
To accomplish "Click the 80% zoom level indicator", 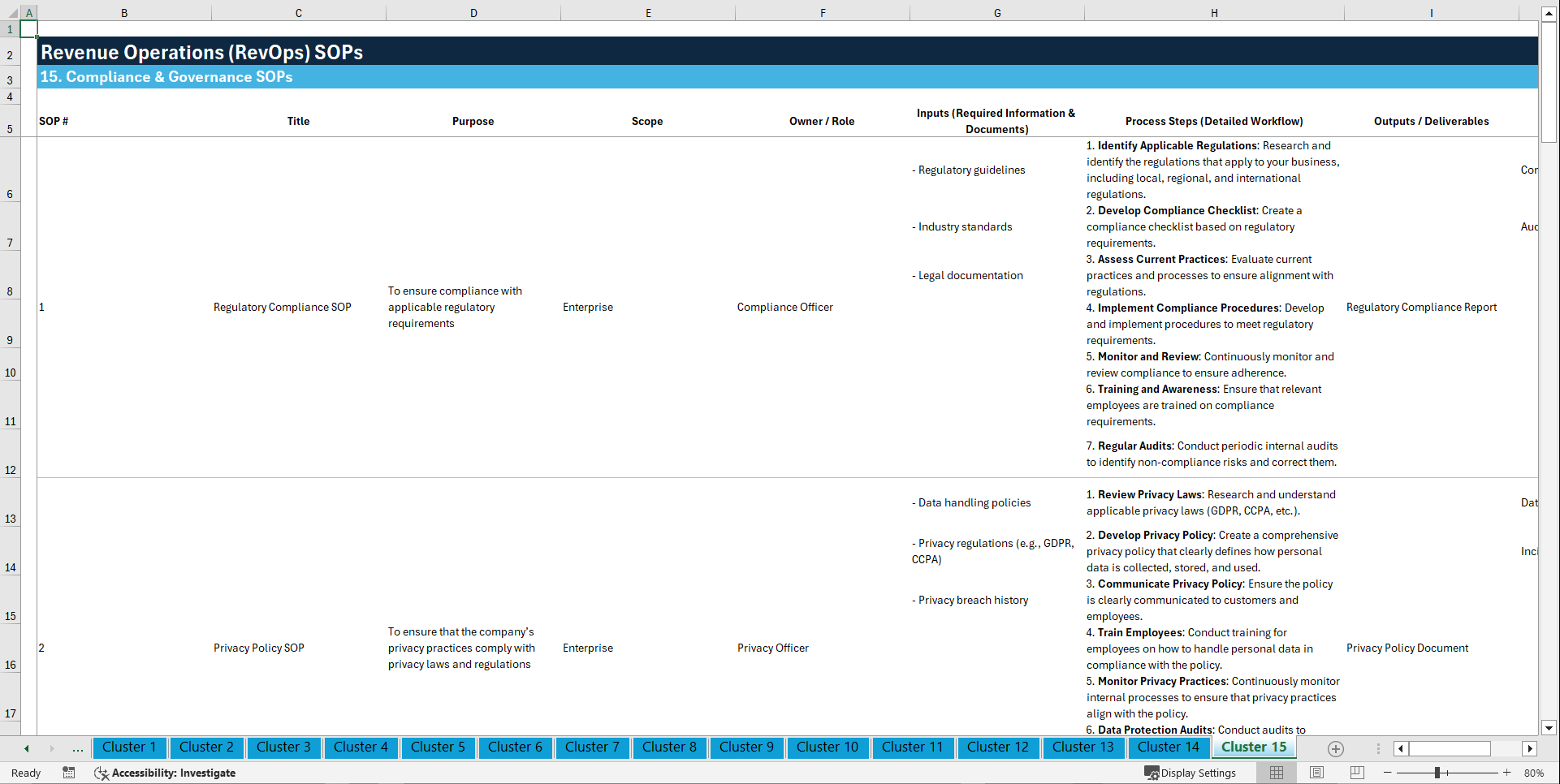I will click(x=1534, y=773).
